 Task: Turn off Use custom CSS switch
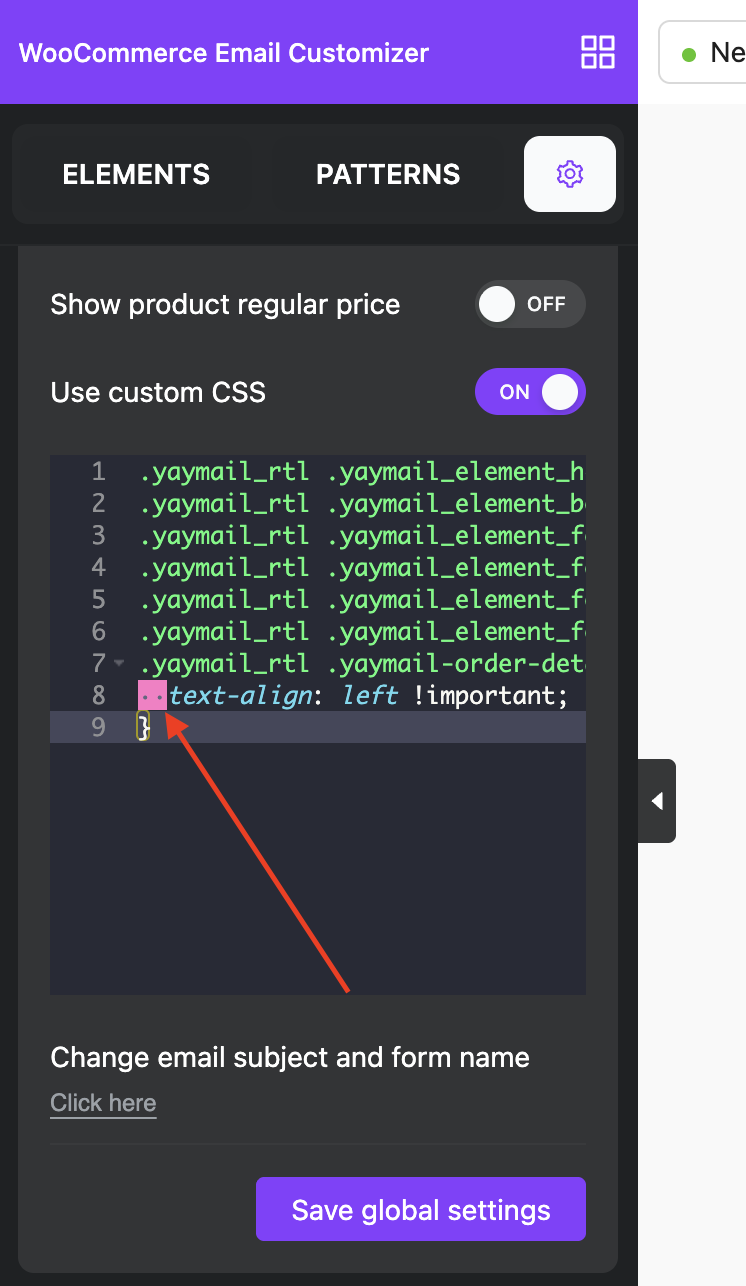click(x=530, y=391)
